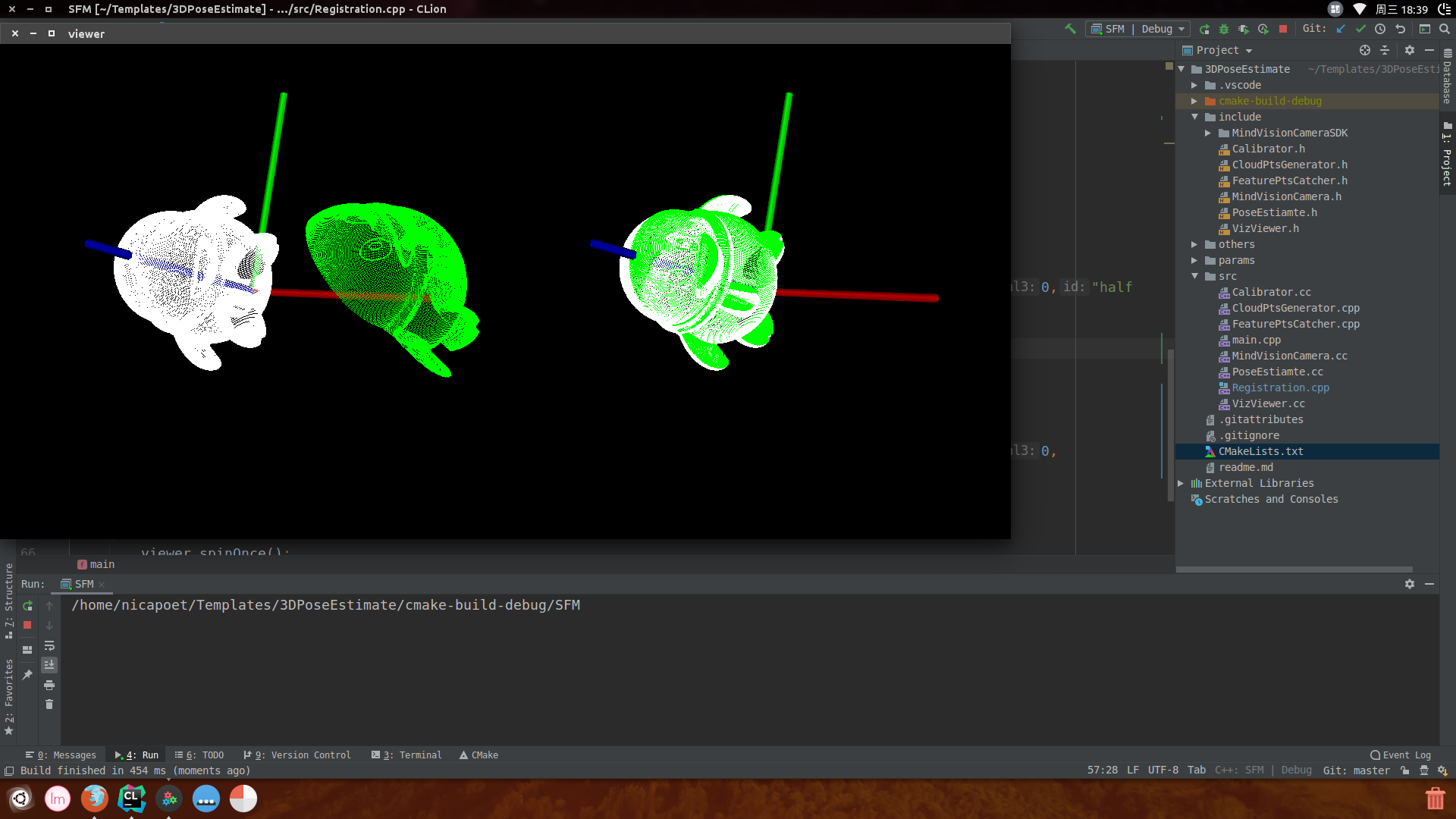Click the CLion taskbar icon in dock

pos(131,798)
